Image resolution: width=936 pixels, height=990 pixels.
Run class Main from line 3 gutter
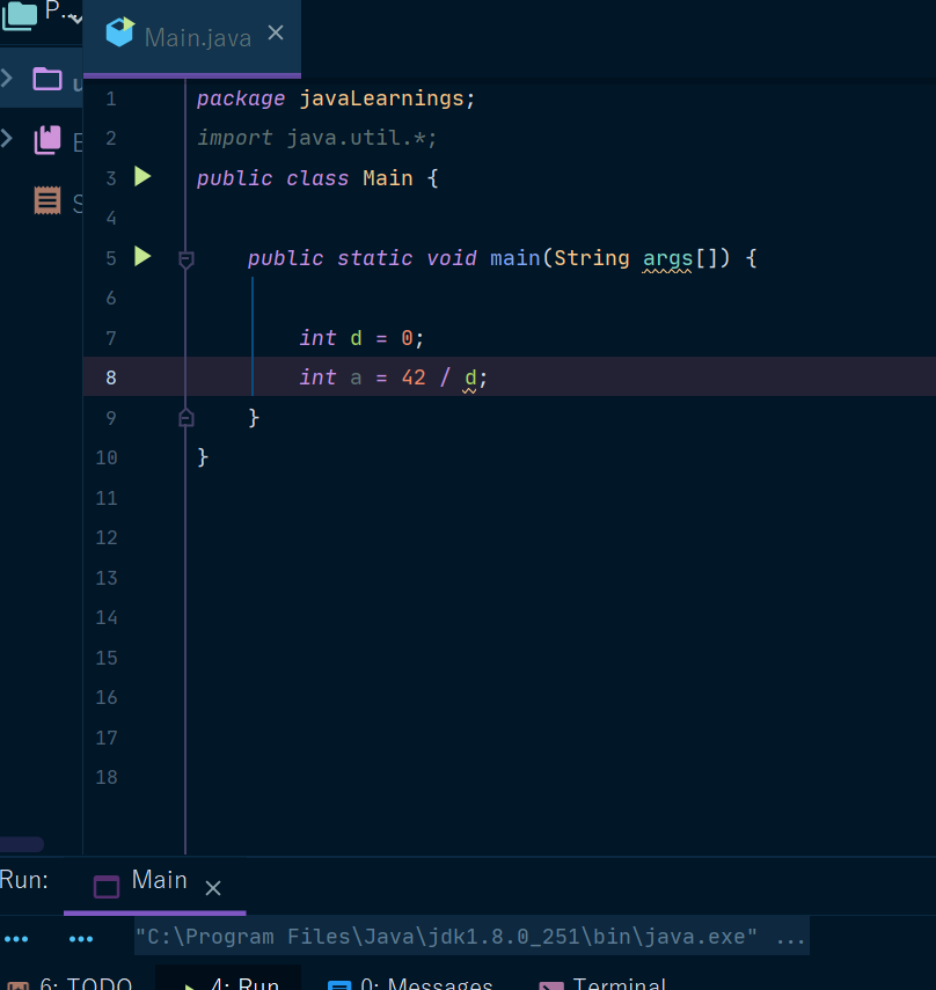pyautogui.click(x=143, y=177)
